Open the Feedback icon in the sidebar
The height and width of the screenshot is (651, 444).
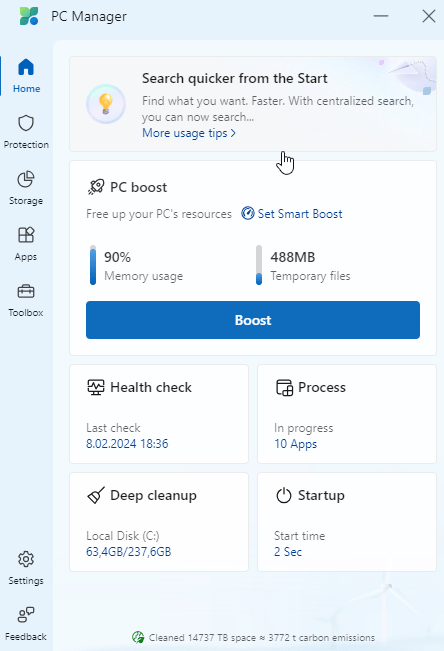26,615
